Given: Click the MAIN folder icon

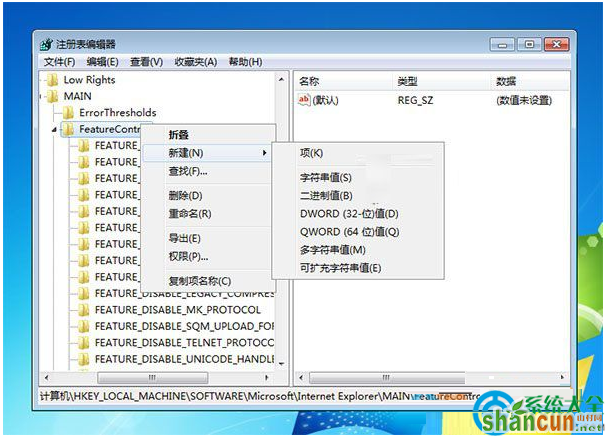Looking at the screenshot, I should (x=52, y=96).
